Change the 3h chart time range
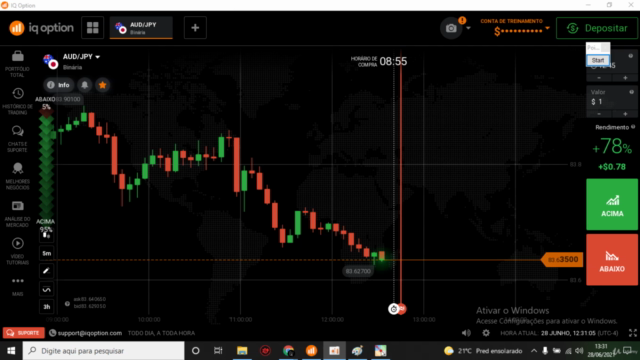This screenshot has height=360, width=640. click(47, 307)
